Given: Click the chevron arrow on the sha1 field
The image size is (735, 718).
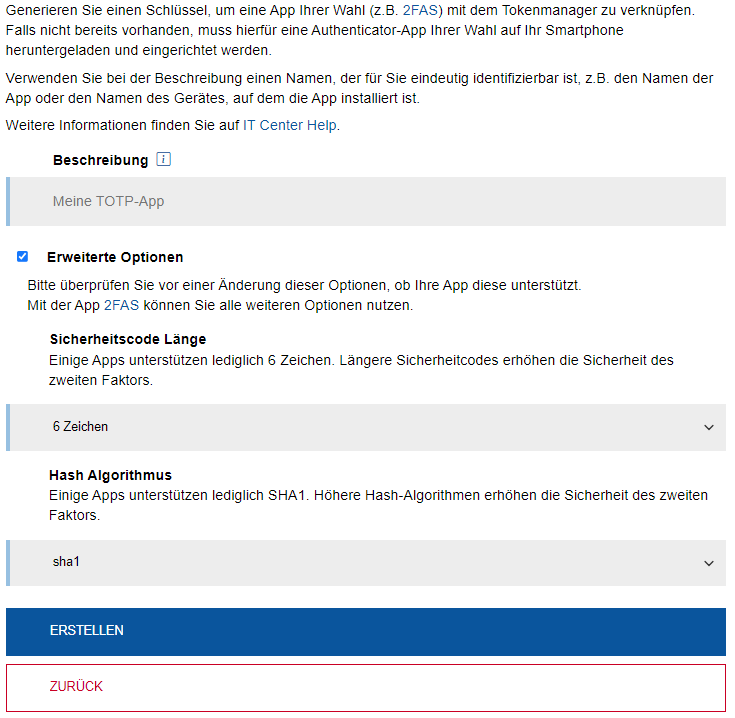Looking at the screenshot, I should click(709, 563).
